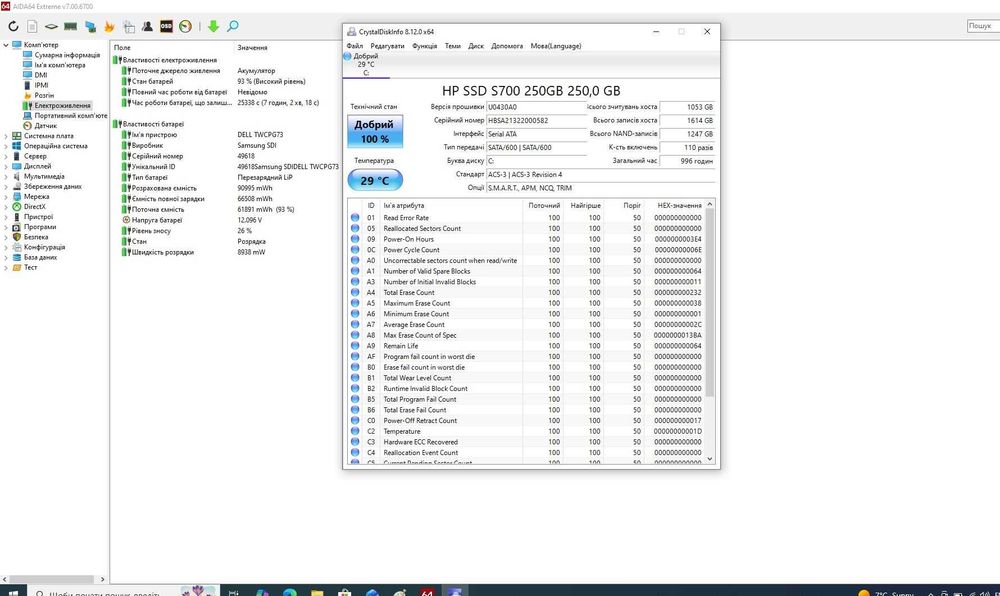Click the serial number field HBSA21322000582
This screenshot has width=1000, height=596.
pos(536,120)
